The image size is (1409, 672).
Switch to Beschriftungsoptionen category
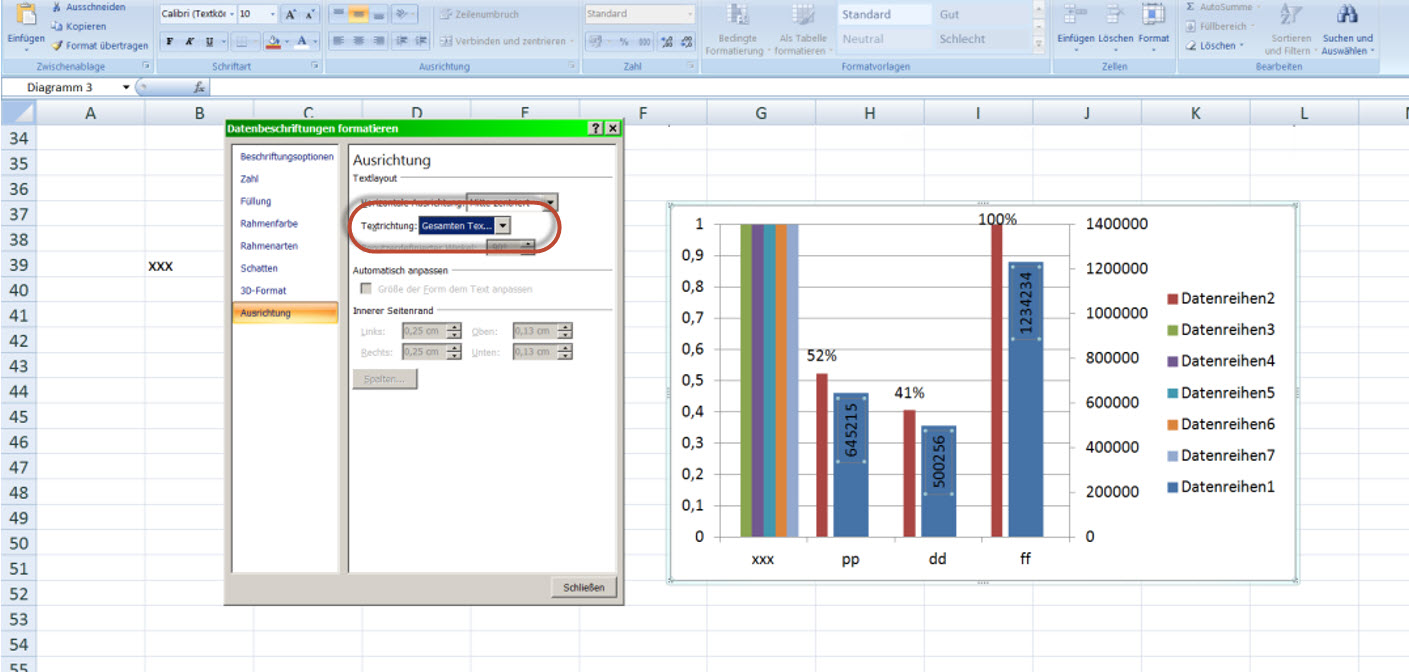(x=286, y=157)
